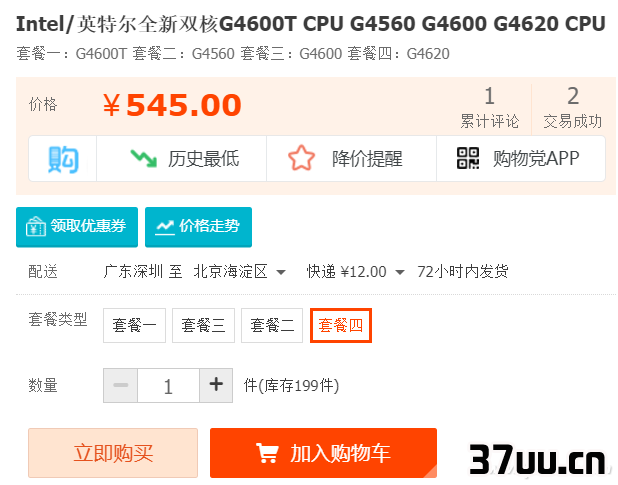Click the shopping cart icon on 加入购物车

pyautogui.click(x=268, y=453)
